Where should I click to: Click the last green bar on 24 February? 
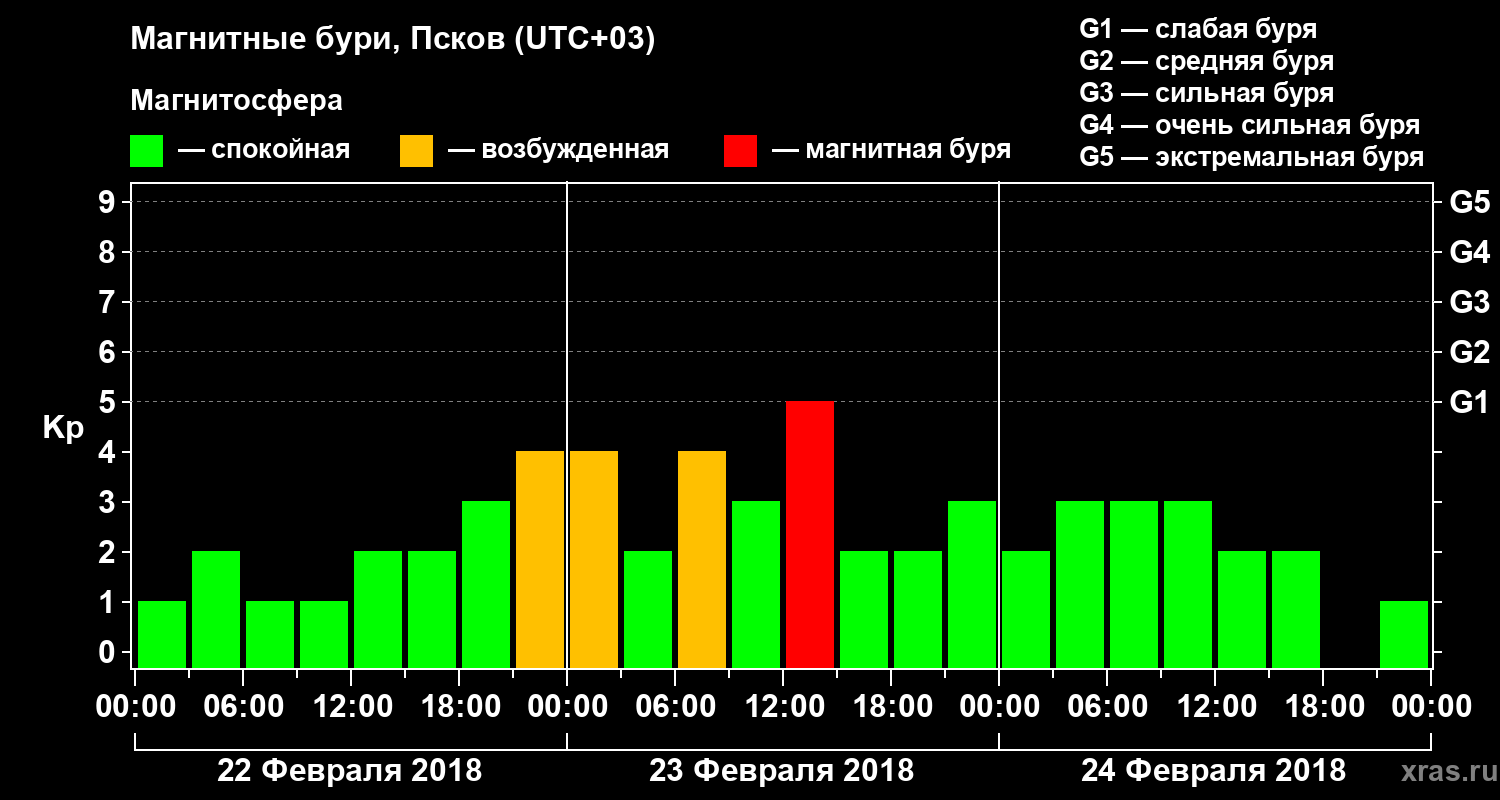(x=1404, y=634)
